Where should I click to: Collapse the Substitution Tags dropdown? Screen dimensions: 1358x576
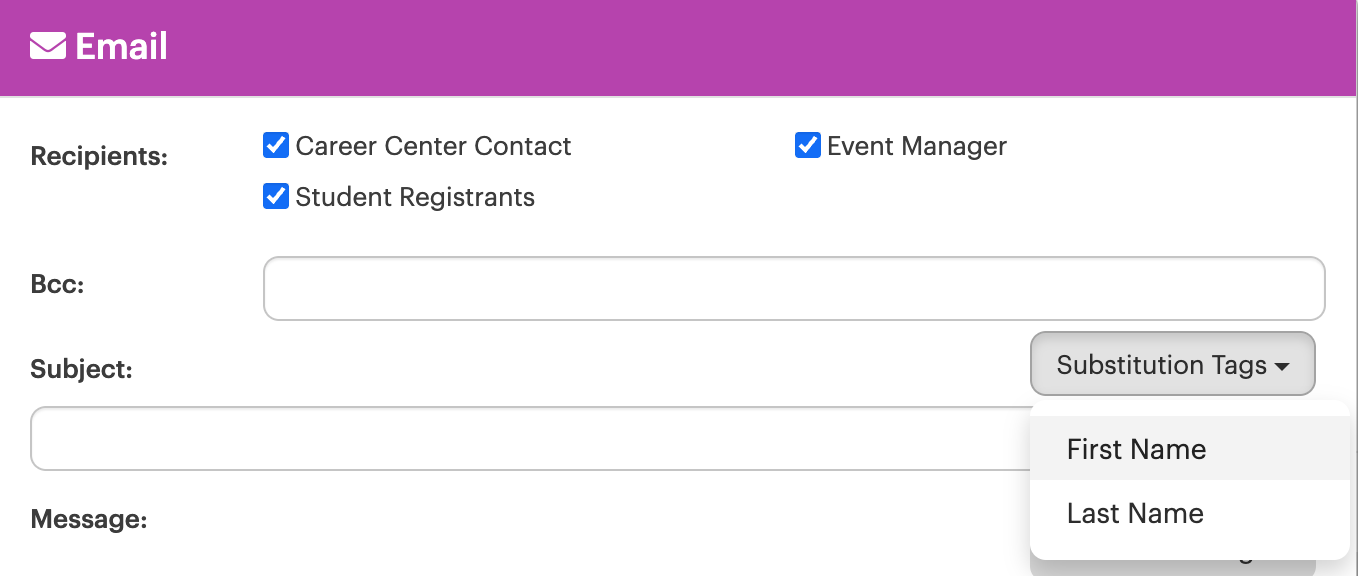1173,365
